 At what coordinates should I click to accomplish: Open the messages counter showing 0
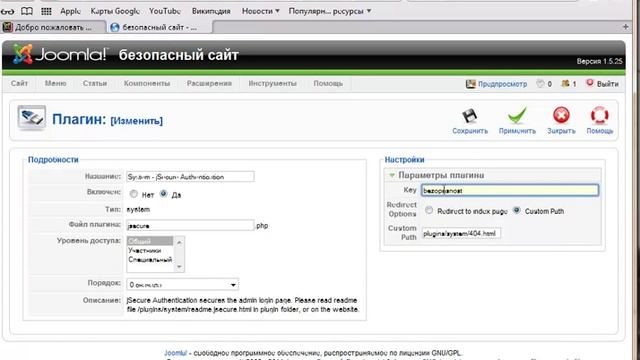tap(544, 84)
